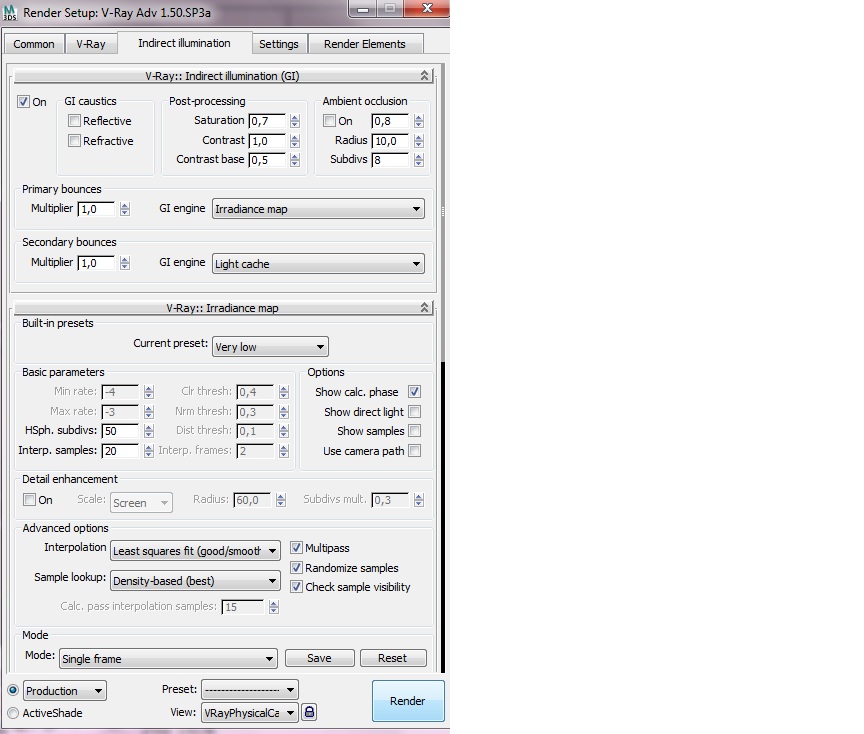Open the Interpolation type dropdown
The height and width of the screenshot is (734, 864).
(195, 550)
